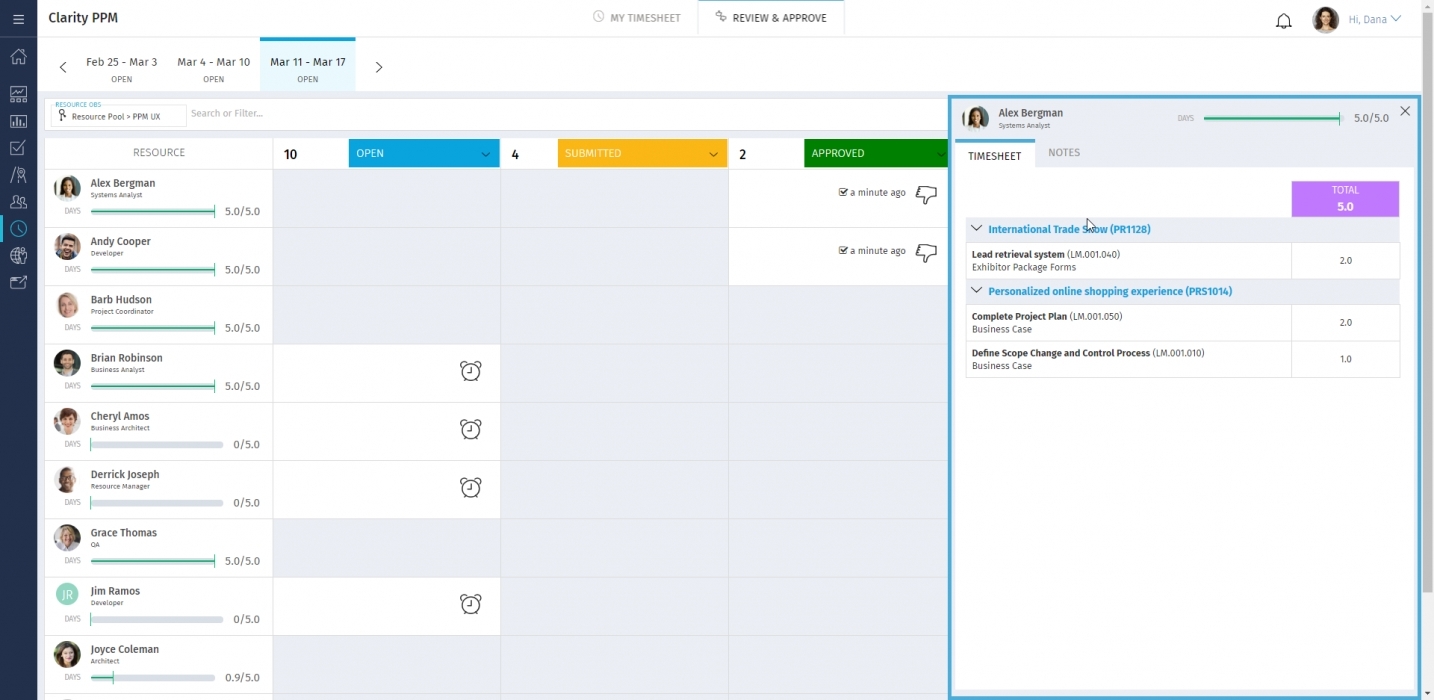This screenshot has width=1434, height=700.
Task: Open Personalized online shopping experience project link
Action: (x=1108, y=291)
